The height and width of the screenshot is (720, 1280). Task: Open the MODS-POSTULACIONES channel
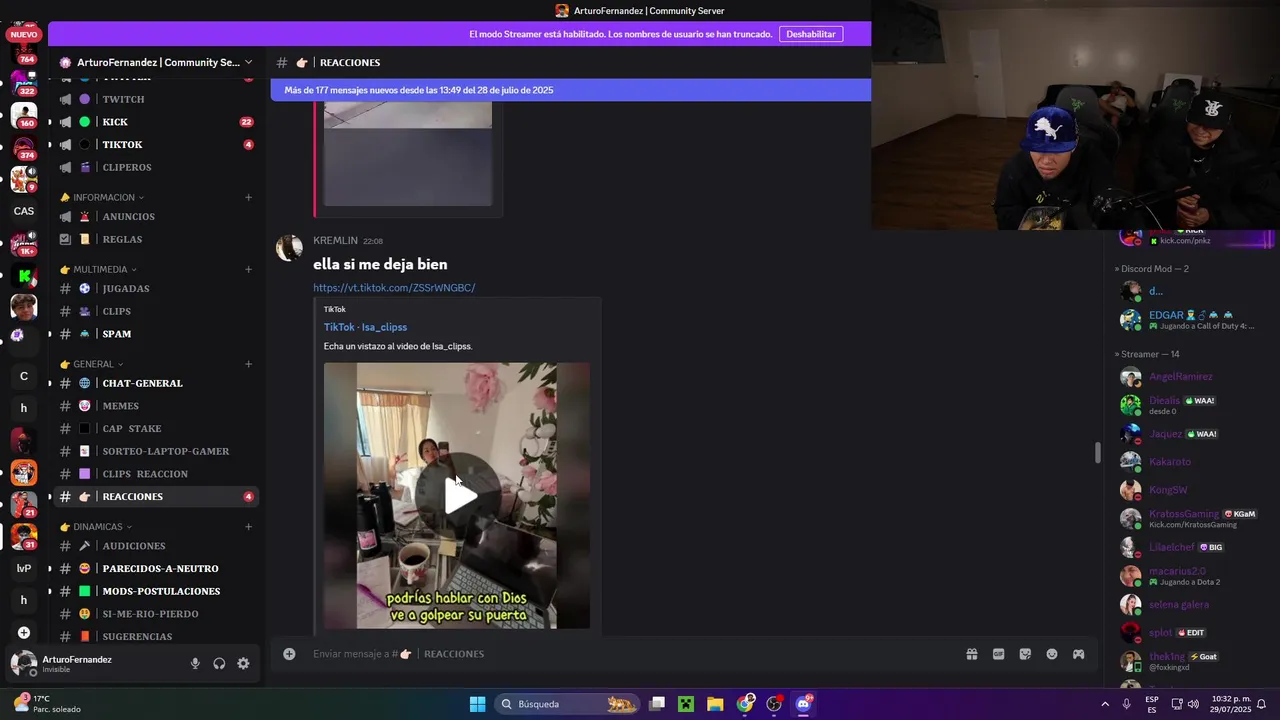(x=156, y=591)
